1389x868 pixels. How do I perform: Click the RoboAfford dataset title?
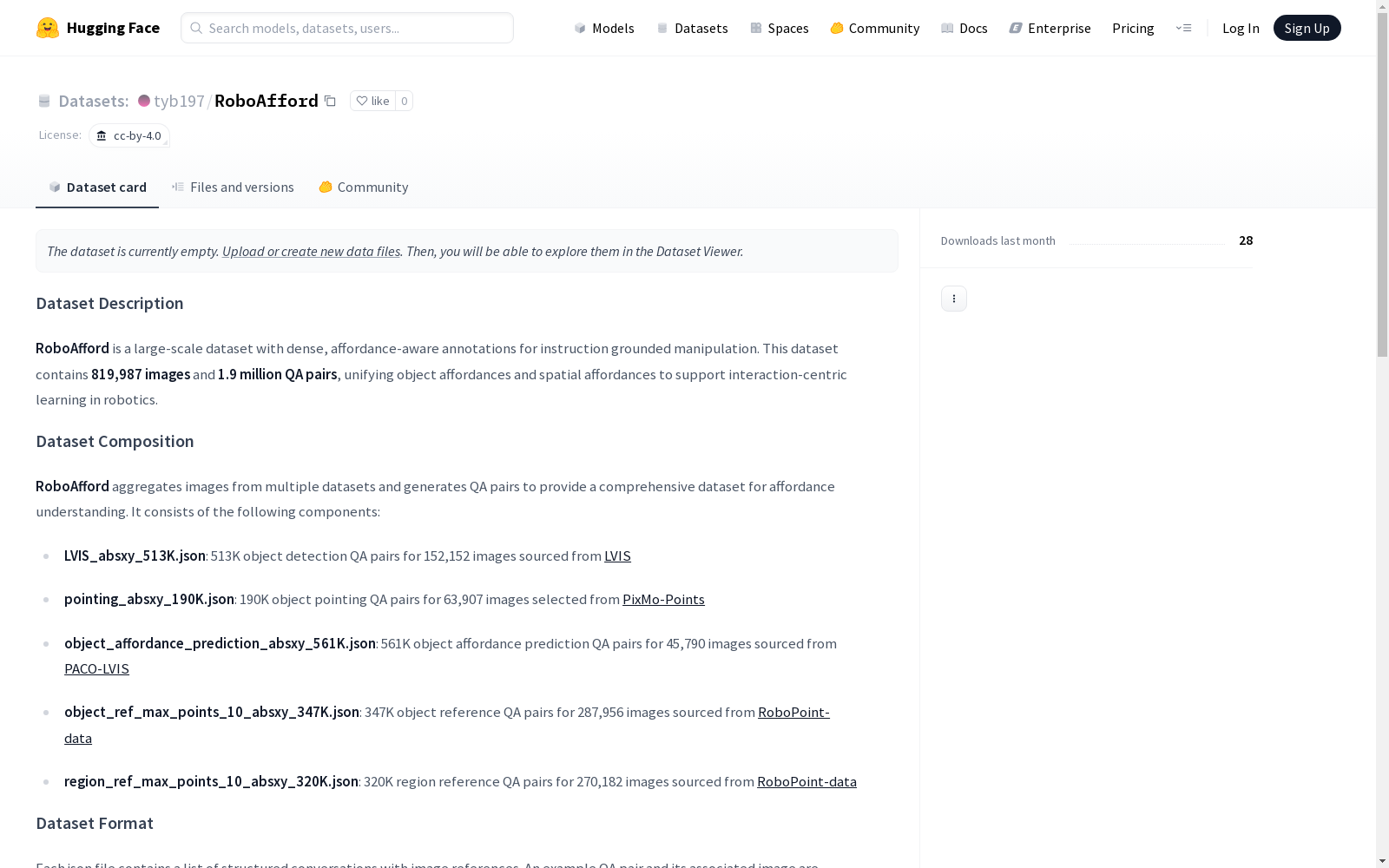coord(267,101)
